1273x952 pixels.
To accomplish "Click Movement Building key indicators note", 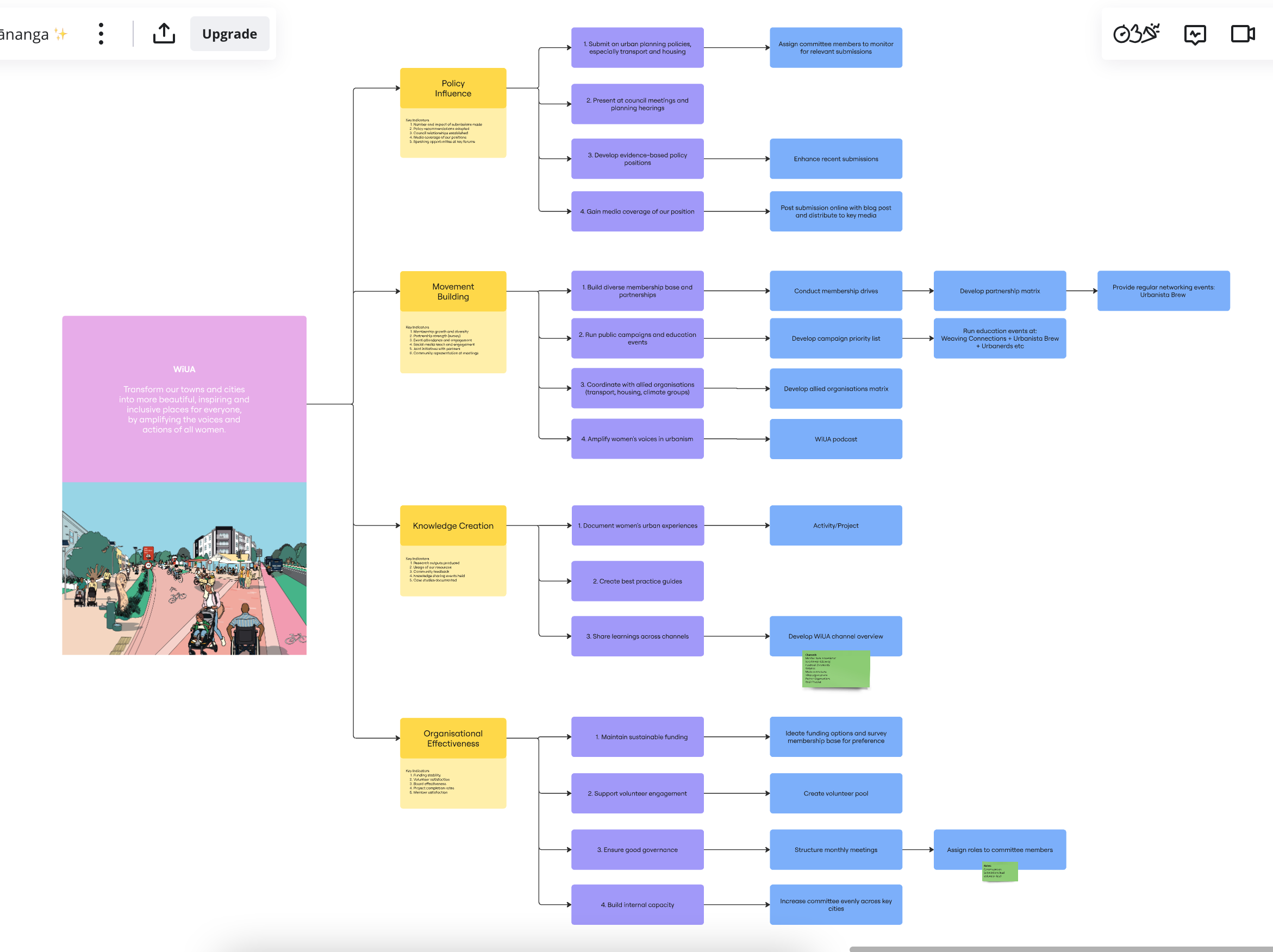I will point(453,342).
